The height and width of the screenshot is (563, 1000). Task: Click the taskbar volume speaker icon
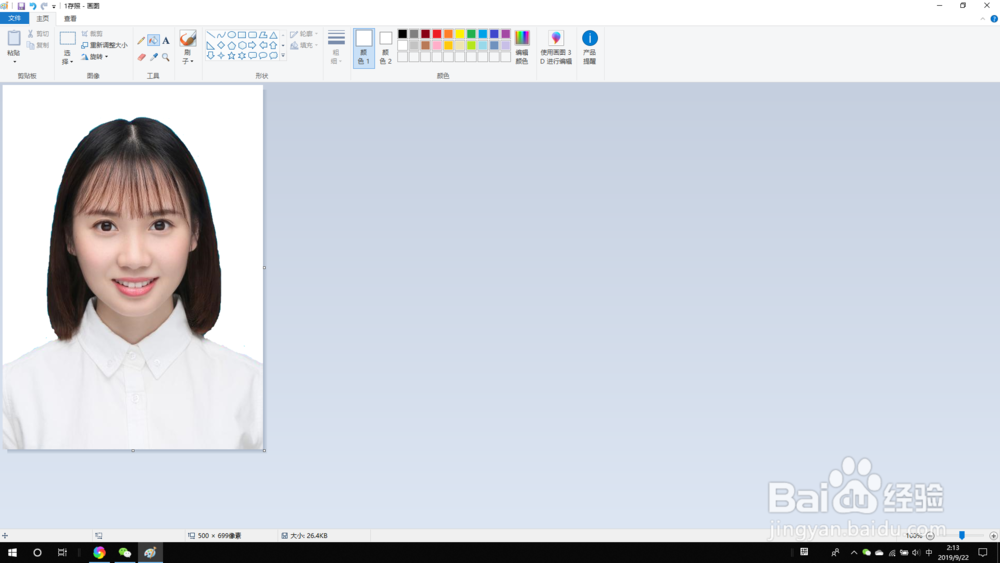click(x=916, y=553)
